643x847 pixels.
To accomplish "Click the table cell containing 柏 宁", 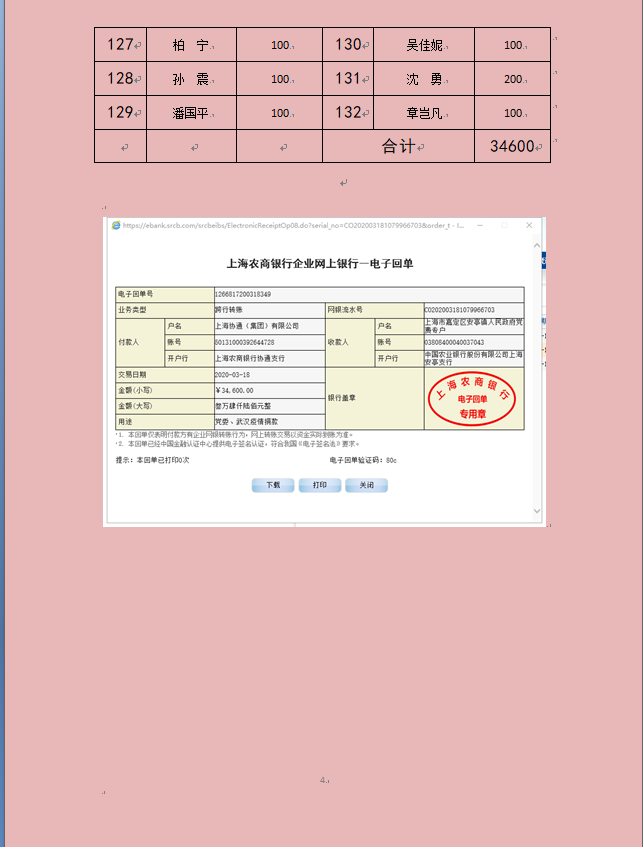I will (191, 45).
